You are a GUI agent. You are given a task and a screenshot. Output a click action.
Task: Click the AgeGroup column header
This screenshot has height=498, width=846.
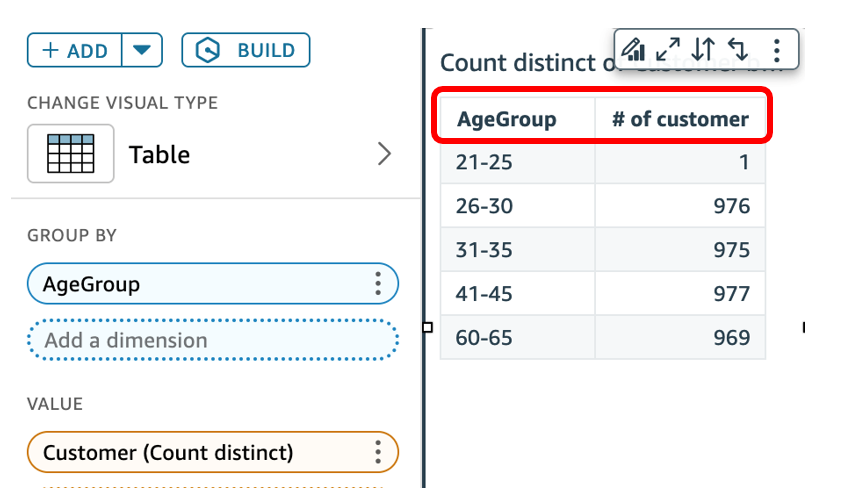click(x=507, y=120)
